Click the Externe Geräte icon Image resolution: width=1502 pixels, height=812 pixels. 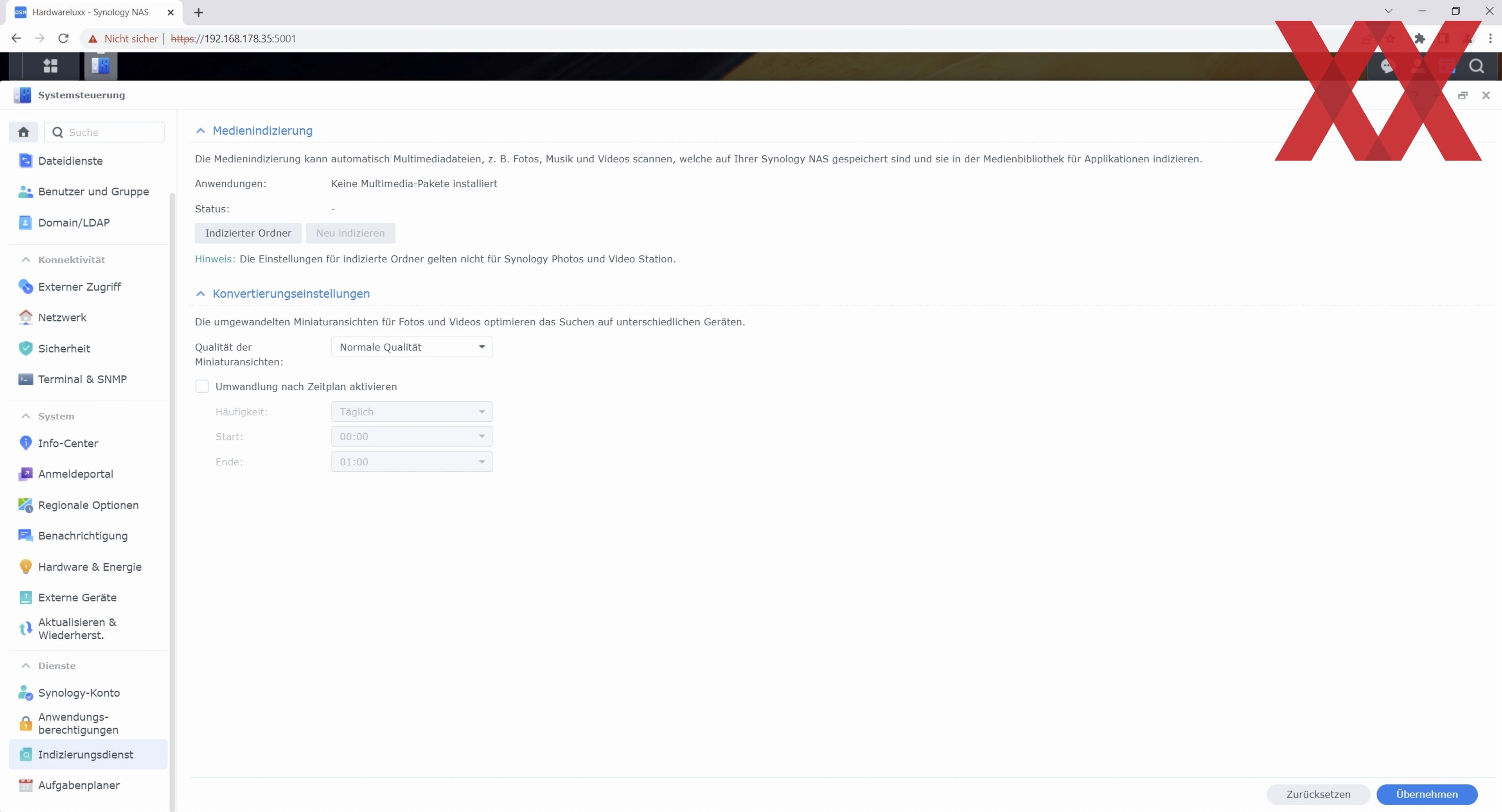tap(26, 598)
